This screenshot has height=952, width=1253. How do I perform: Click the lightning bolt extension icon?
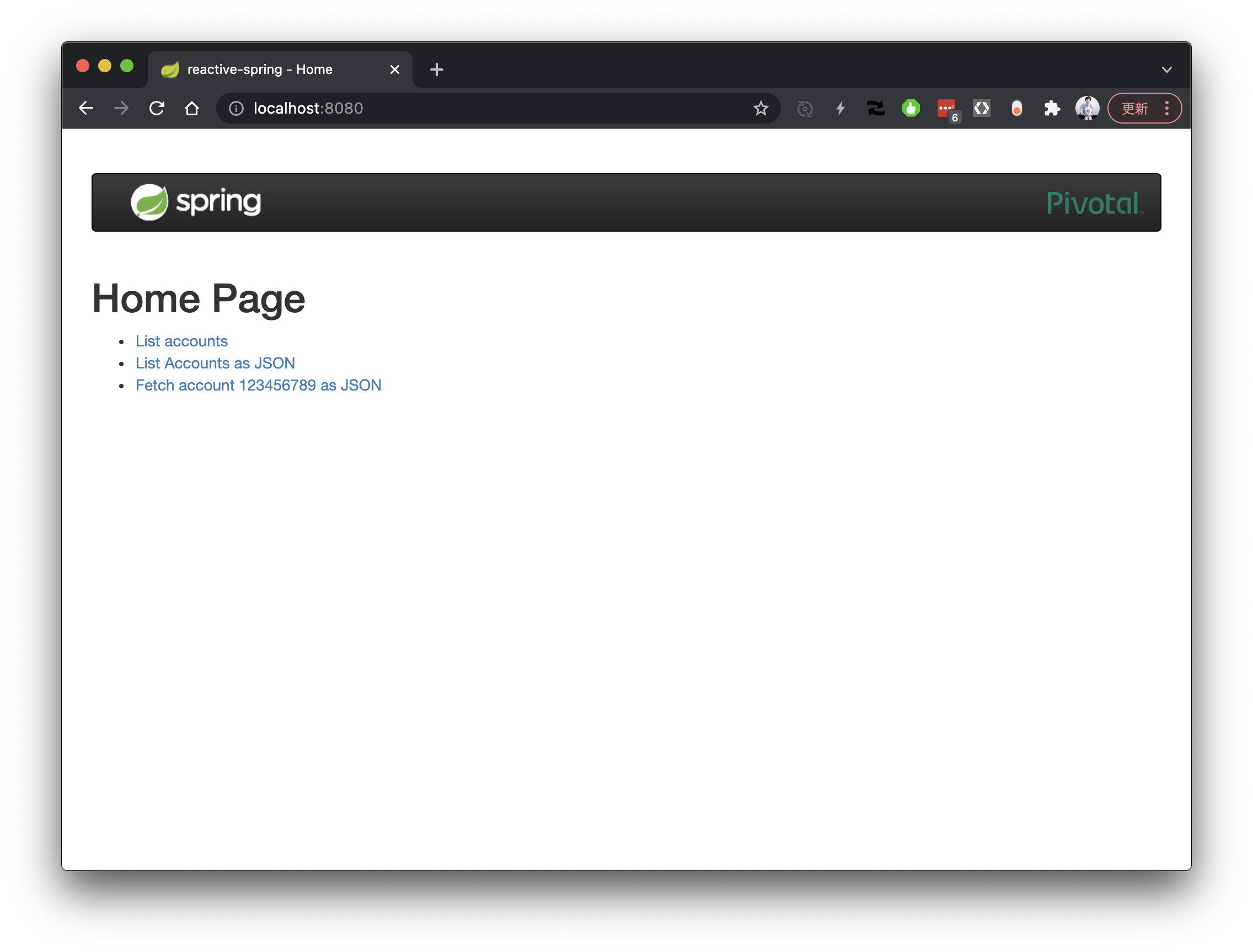pyautogui.click(x=840, y=108)
